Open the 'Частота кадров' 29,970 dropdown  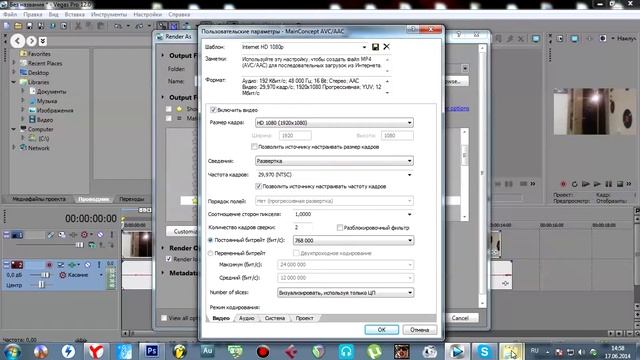tap(409, 175)
